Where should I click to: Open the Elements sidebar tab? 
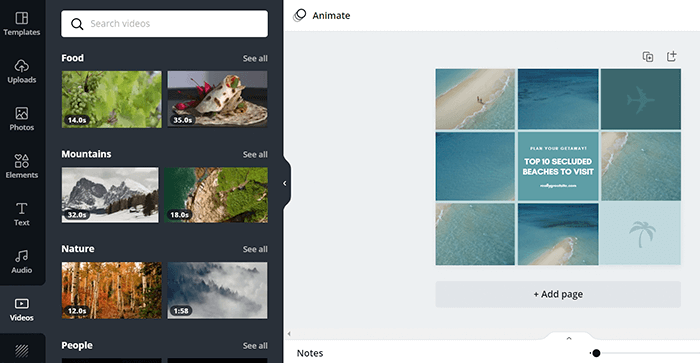click(21, 166)
